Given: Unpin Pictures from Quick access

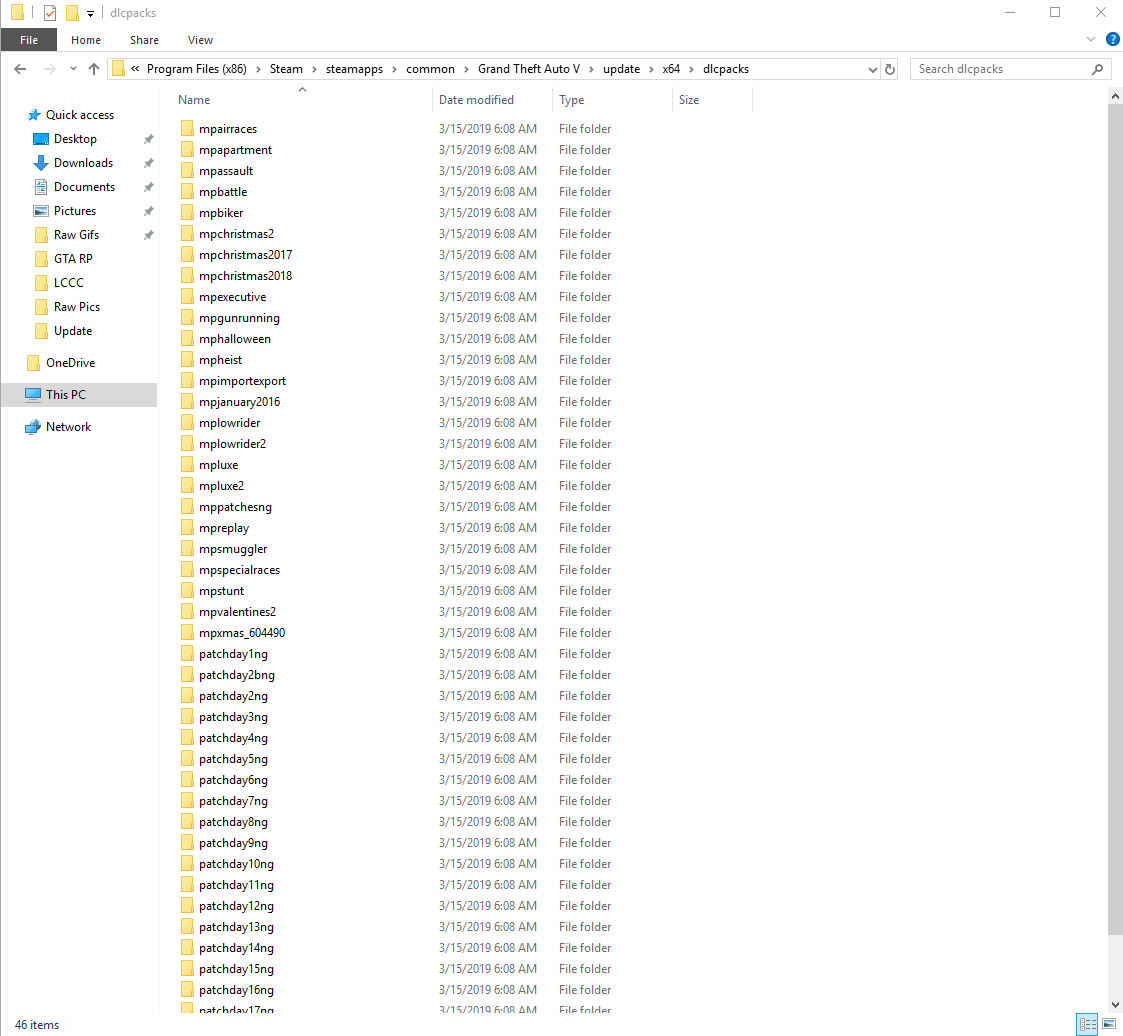Looking at the screenshot, I should pyautogui.click(x=148, y=210).
